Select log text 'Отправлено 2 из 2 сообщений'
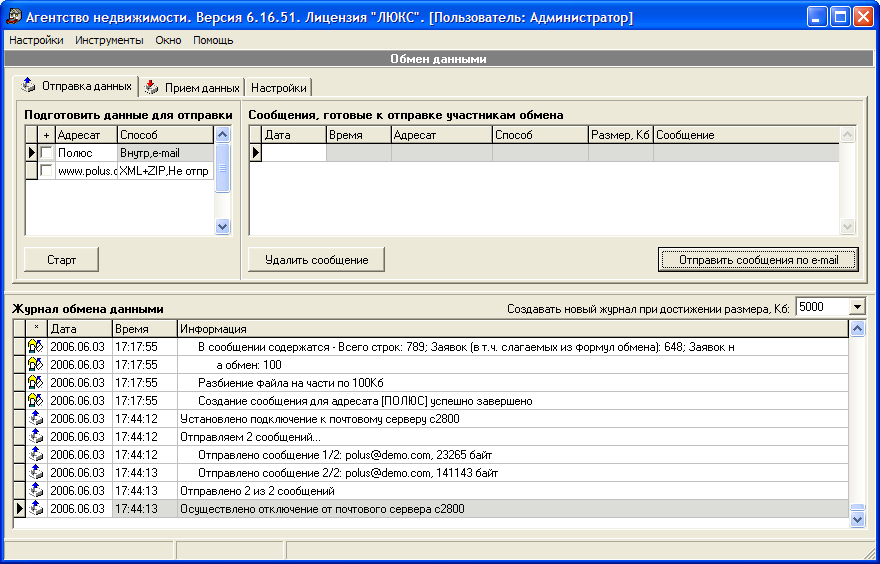The image size is (880, 564). pyautogui.click(x=257, y=491)
